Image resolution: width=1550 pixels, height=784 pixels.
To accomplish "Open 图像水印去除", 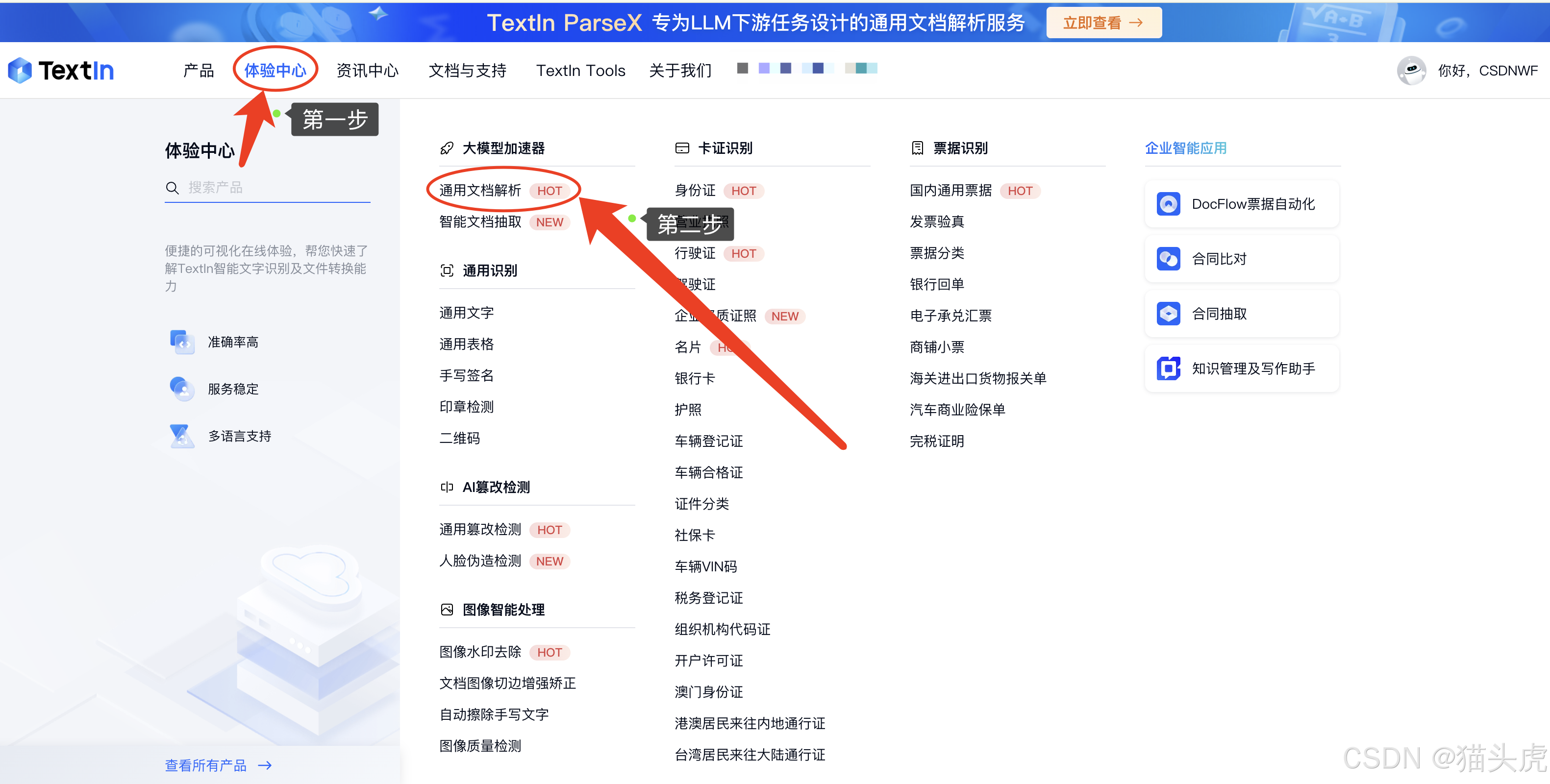I will (480, 652).
